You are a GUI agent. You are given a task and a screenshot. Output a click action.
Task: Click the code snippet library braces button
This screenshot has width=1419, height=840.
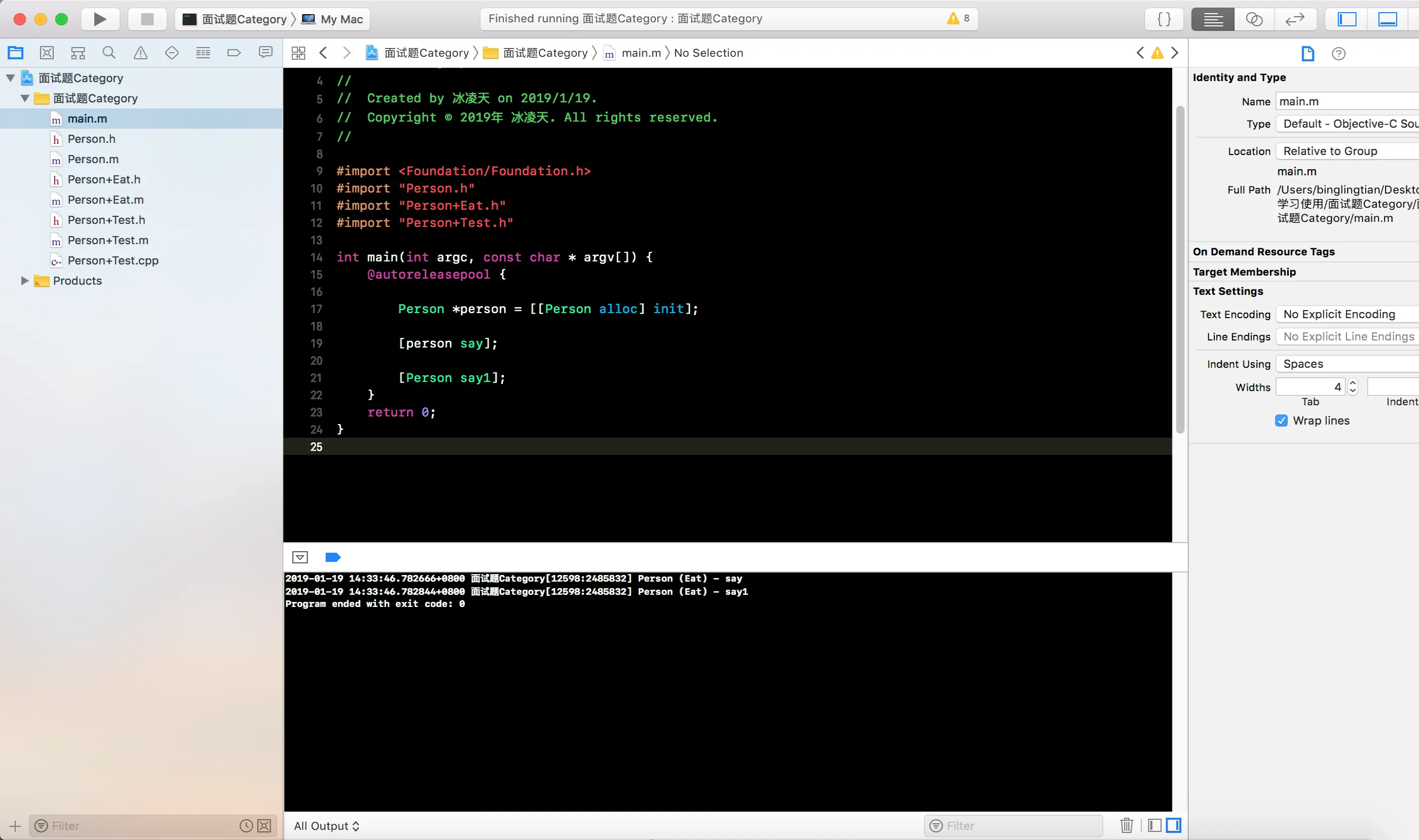(1164, 19)
